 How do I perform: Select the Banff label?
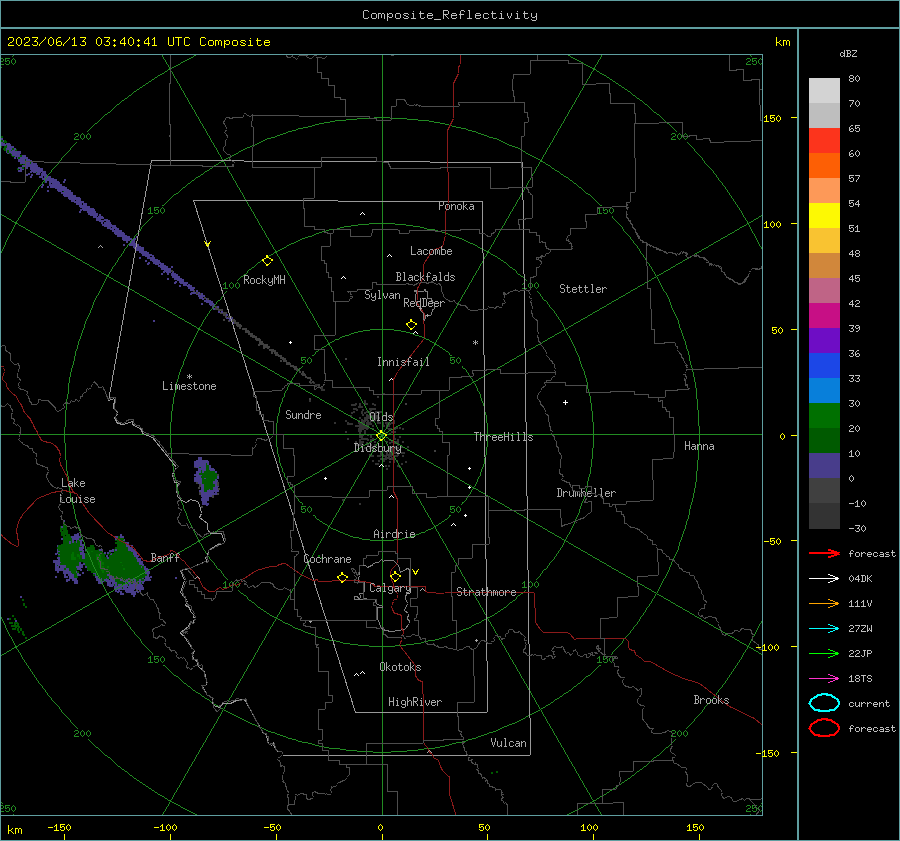pos(165,557)
